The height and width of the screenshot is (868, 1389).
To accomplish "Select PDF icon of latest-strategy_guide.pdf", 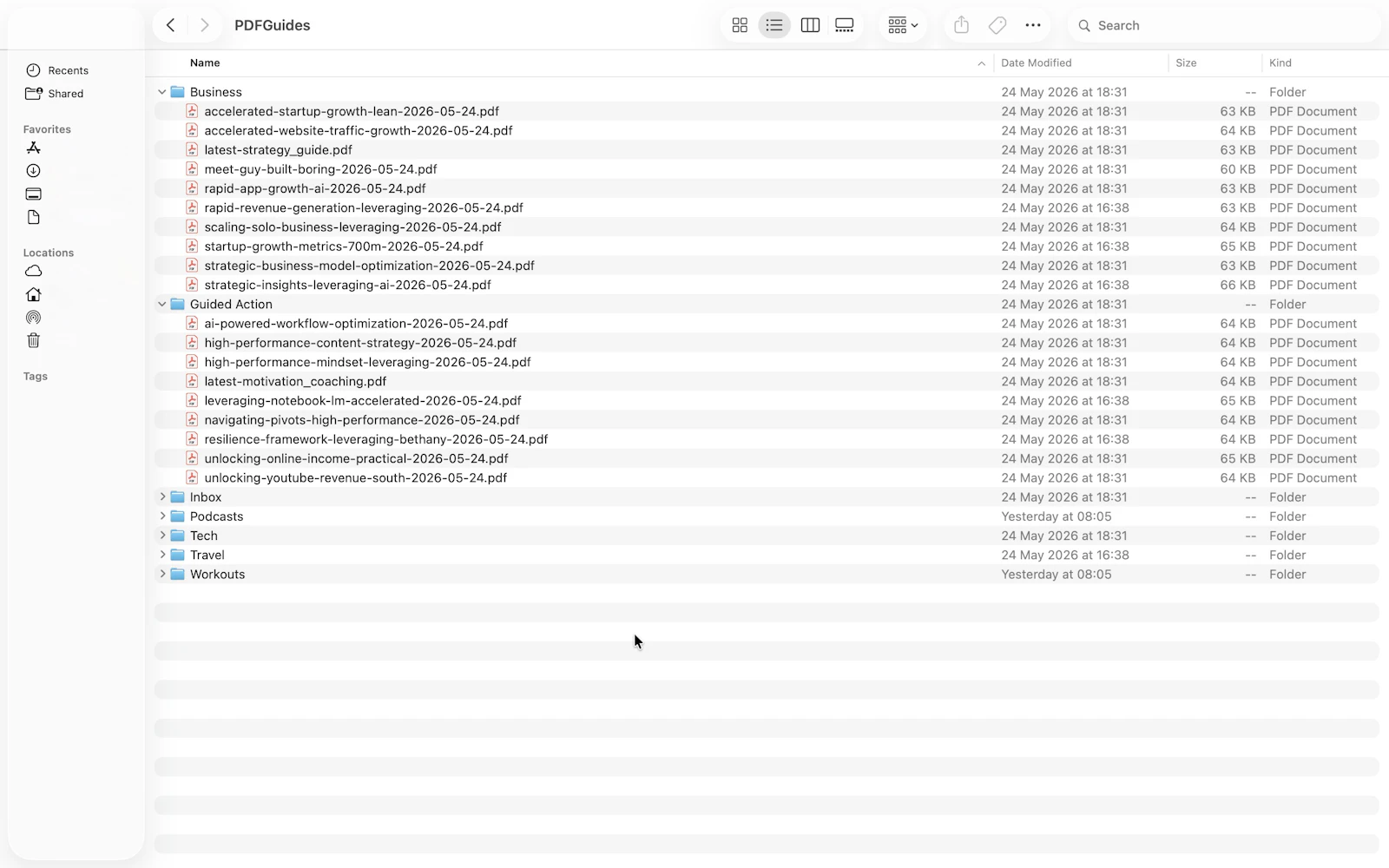I will coord(193,149).
